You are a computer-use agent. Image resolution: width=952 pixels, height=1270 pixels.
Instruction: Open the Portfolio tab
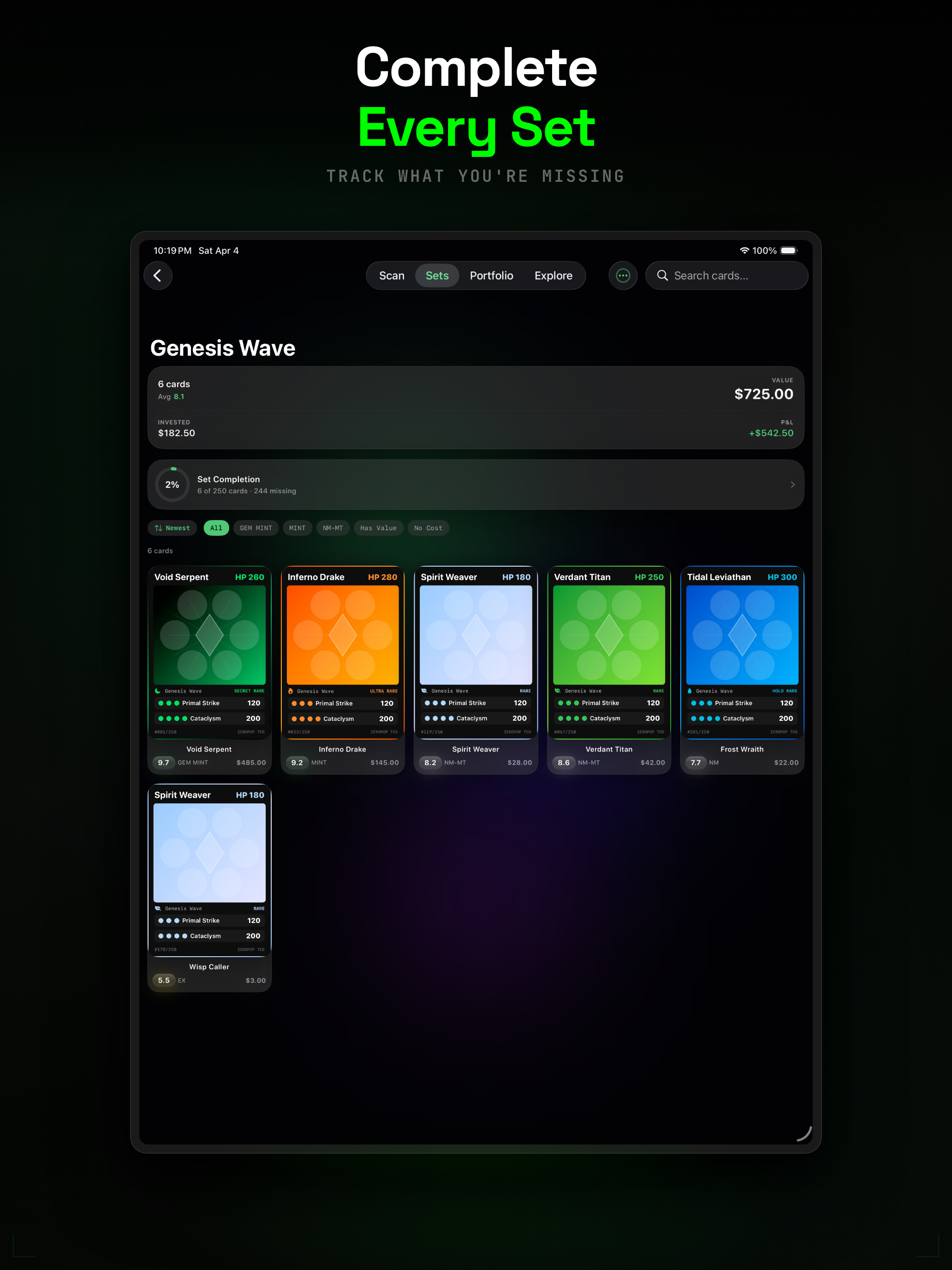pos(492,276)
